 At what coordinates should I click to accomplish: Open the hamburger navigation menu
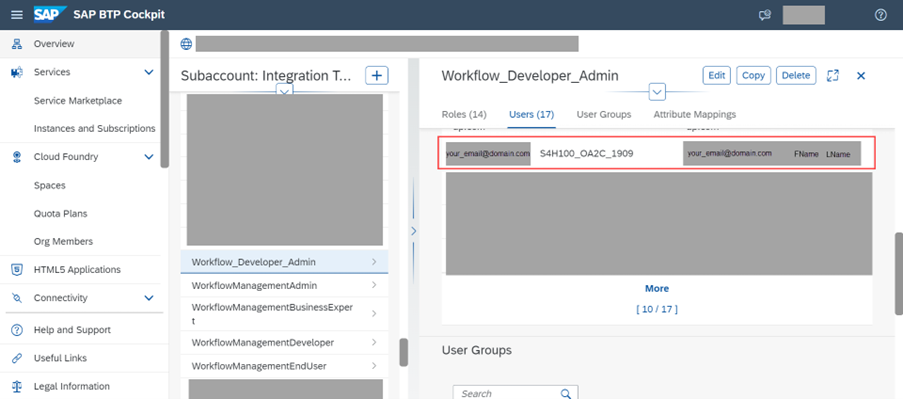17,15
